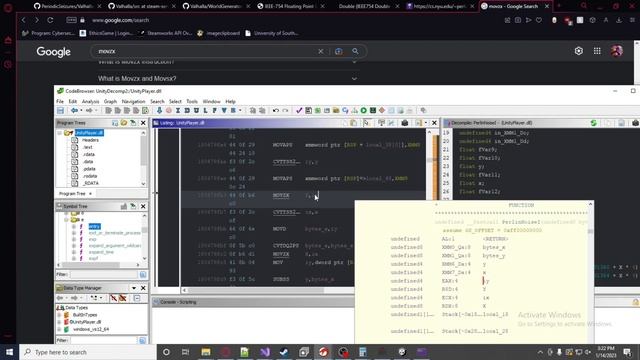640x360 pixels.
Task: Open the Search menu in CodeBrowser
Action: click(x=157, y=101)
